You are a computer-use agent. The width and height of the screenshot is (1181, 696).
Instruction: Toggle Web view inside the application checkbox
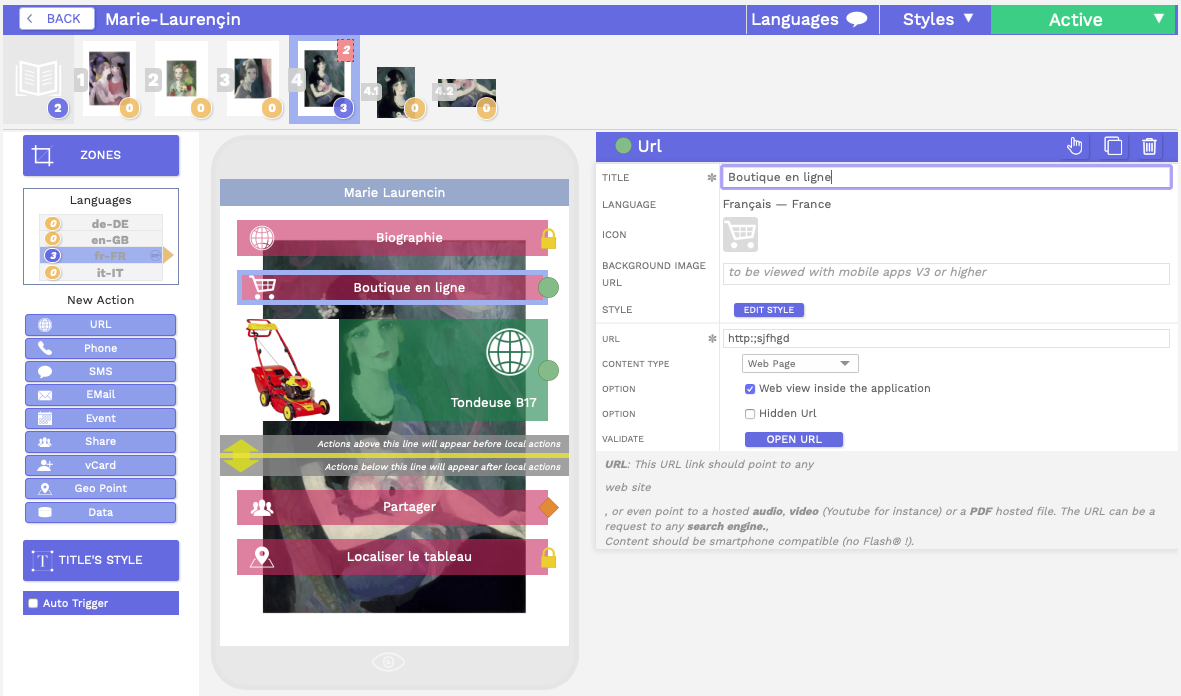[x=749, y=389]
